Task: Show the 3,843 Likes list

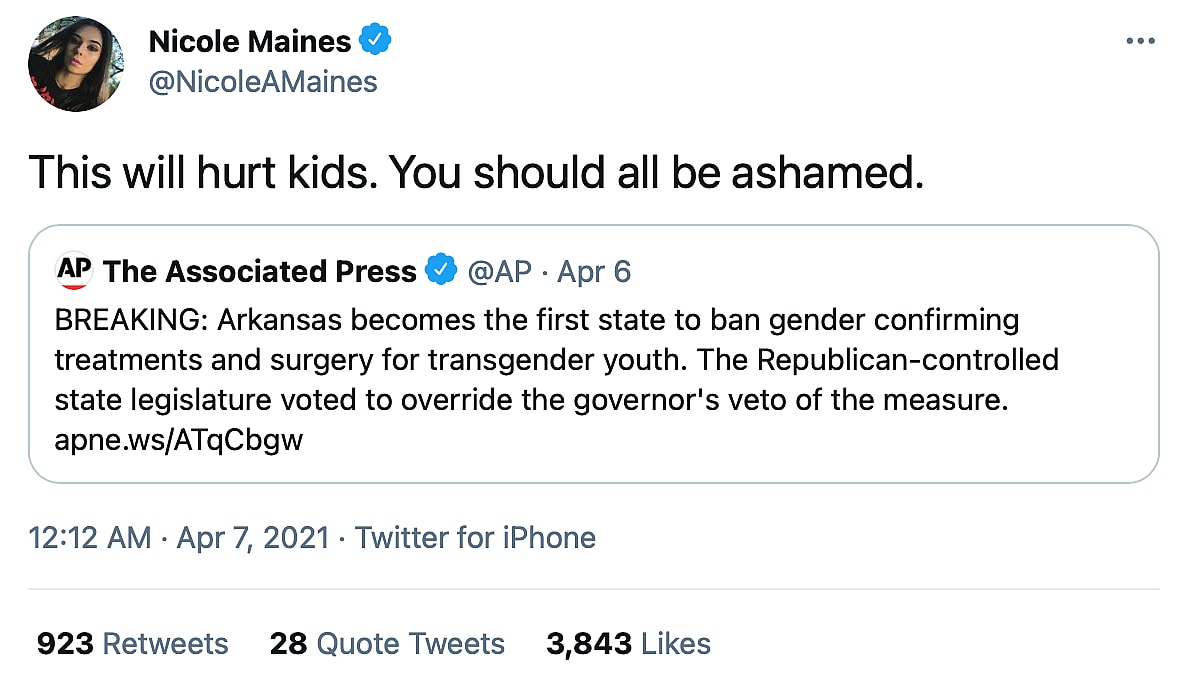Action: 628,643
